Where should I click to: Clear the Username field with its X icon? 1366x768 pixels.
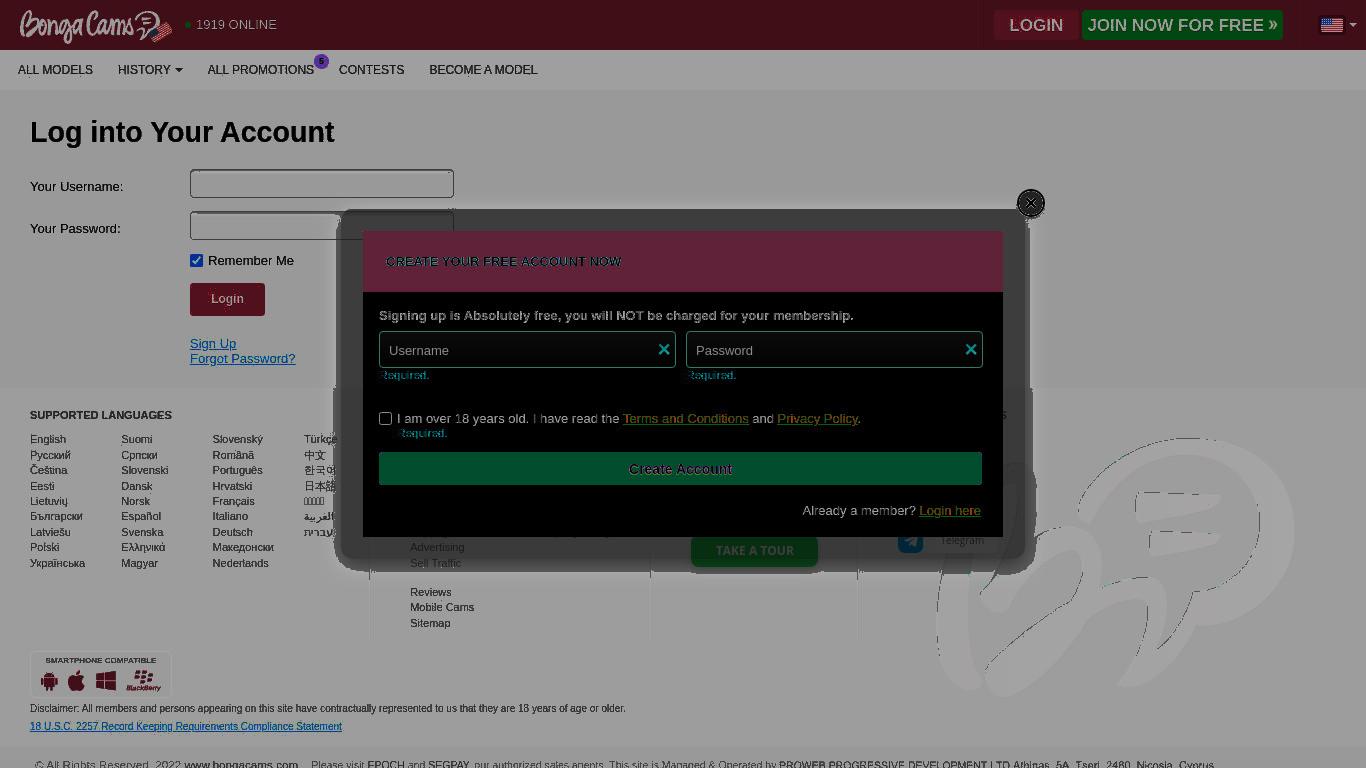(x=664, y=349)
